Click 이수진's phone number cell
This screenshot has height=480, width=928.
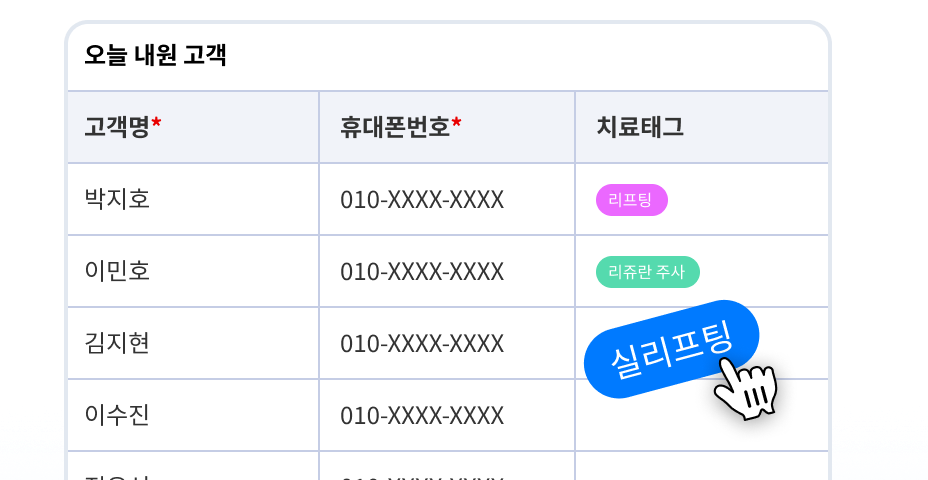[447, 415]
